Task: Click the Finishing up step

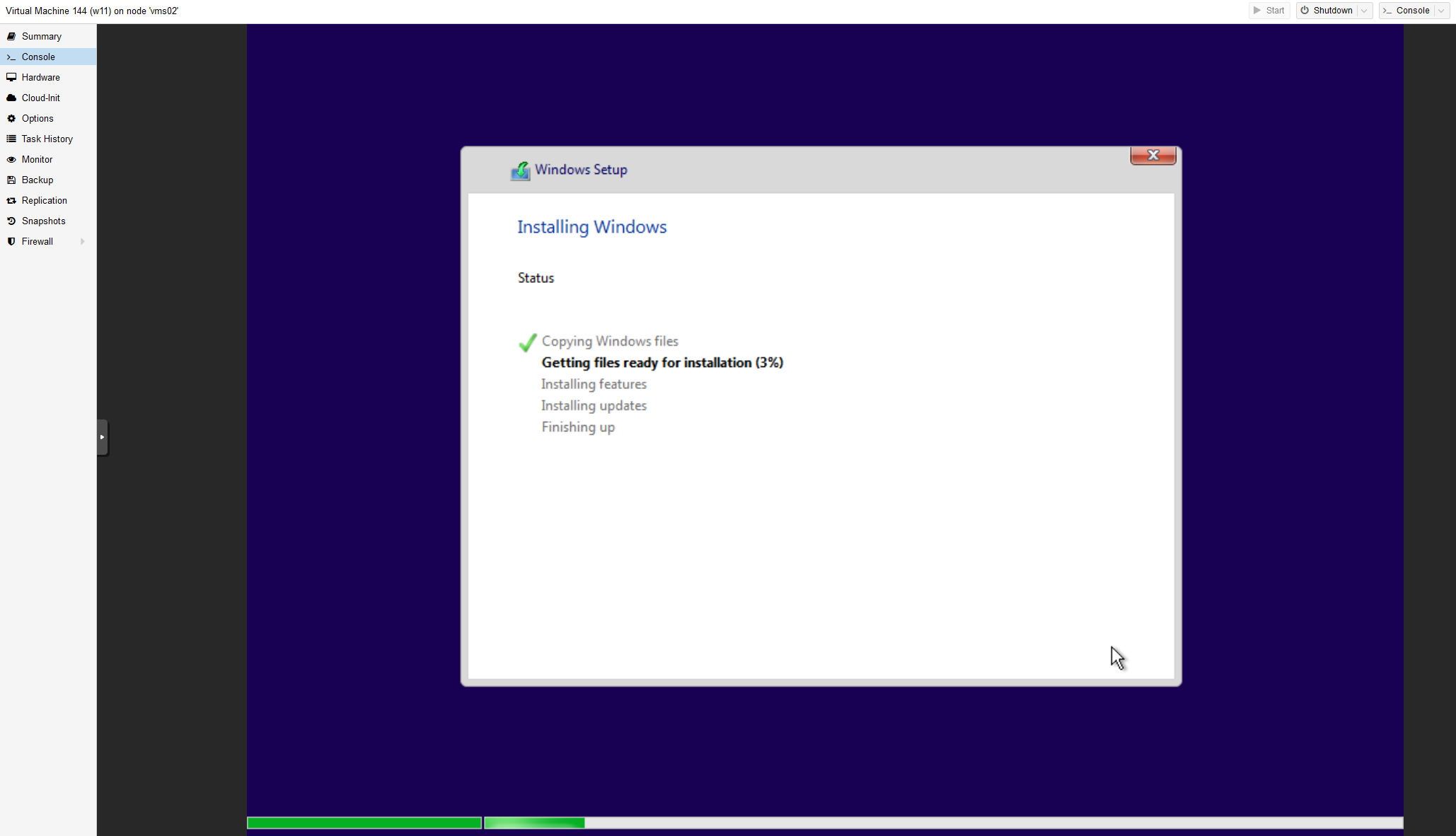Action: (x=578, y=427)
